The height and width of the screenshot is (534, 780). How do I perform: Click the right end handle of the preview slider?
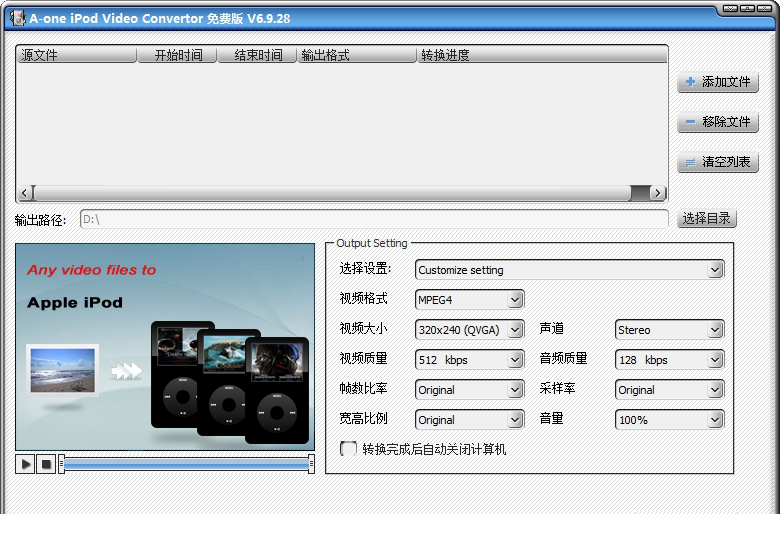point(311,464)
